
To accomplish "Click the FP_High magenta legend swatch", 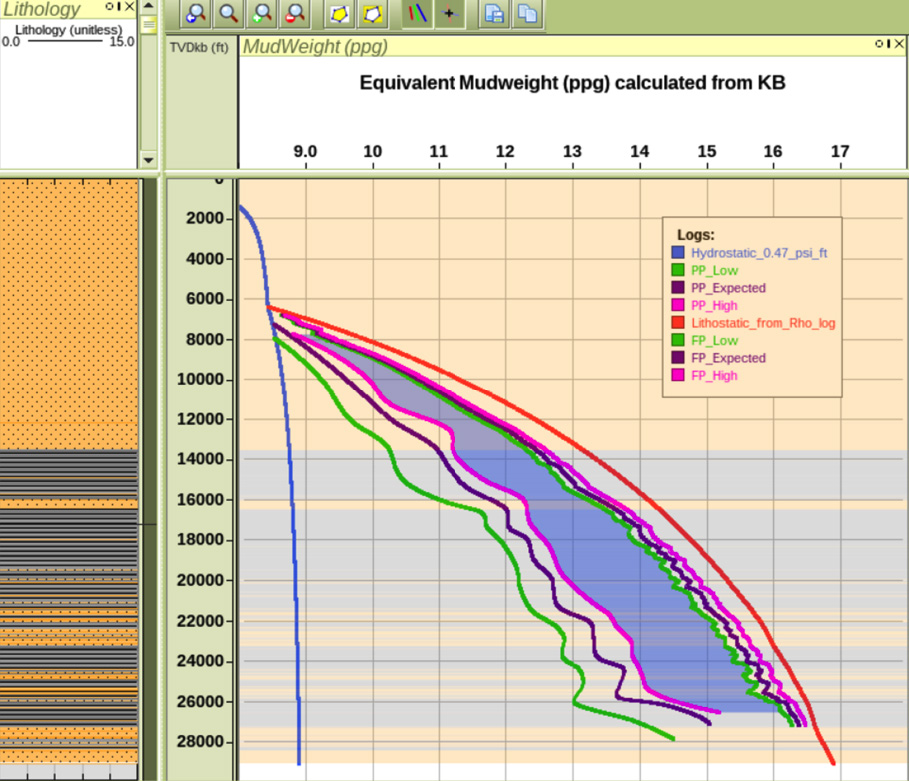I will pos(678,375).
